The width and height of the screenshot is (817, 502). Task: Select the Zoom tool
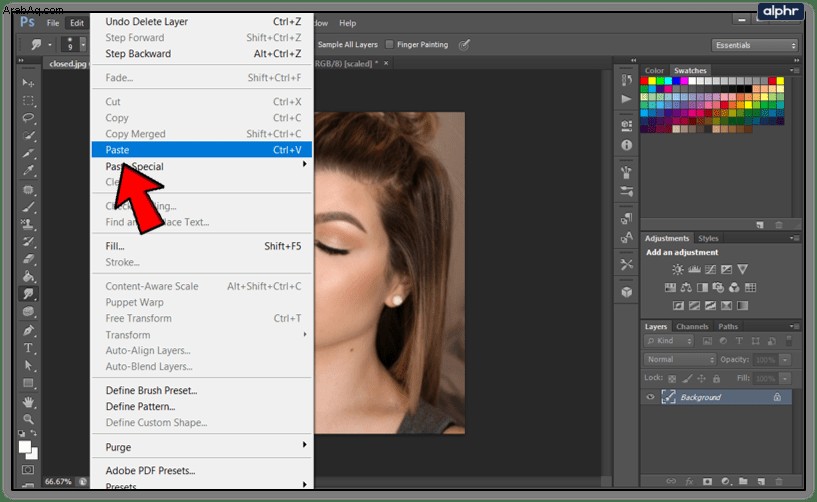point(28,419)
